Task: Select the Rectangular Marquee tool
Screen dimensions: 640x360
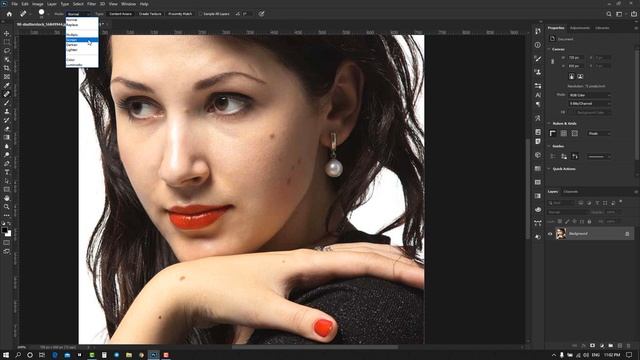Action: point(7,42)
